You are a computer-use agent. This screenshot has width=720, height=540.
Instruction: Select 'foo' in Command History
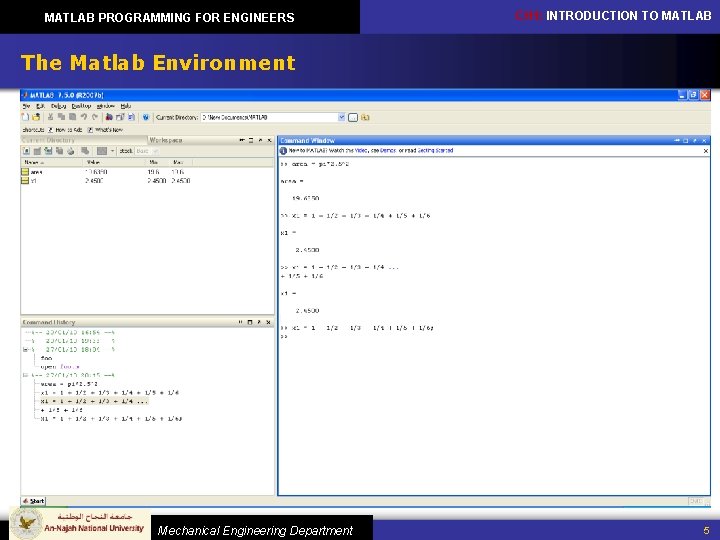46,358
